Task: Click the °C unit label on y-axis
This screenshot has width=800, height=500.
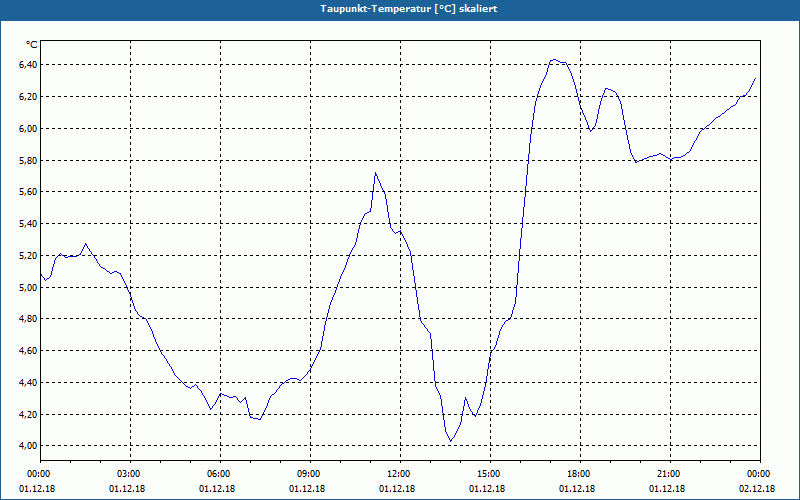Action: tap(31, 45)
